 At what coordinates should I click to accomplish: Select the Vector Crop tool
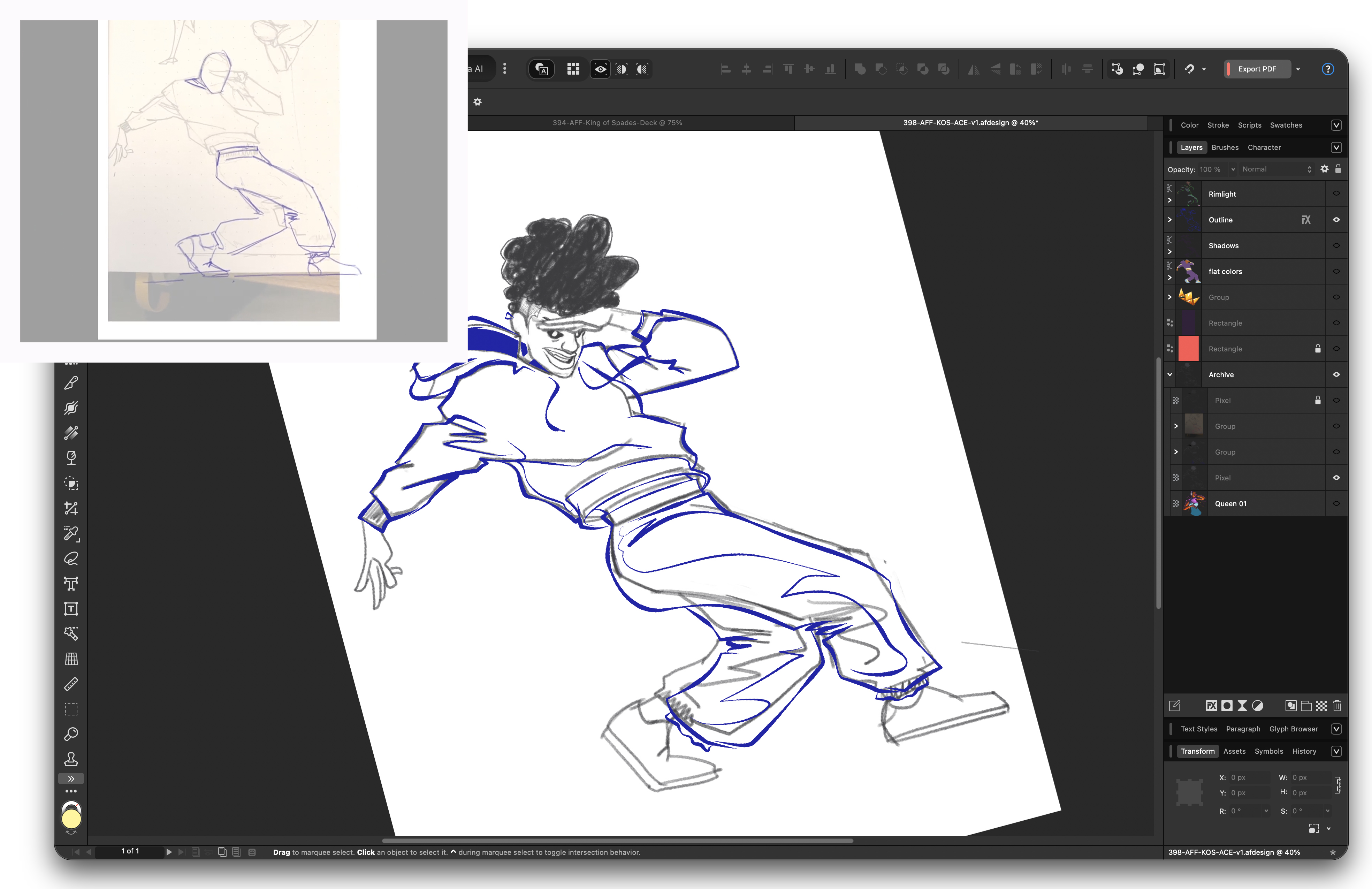point(71,509)
